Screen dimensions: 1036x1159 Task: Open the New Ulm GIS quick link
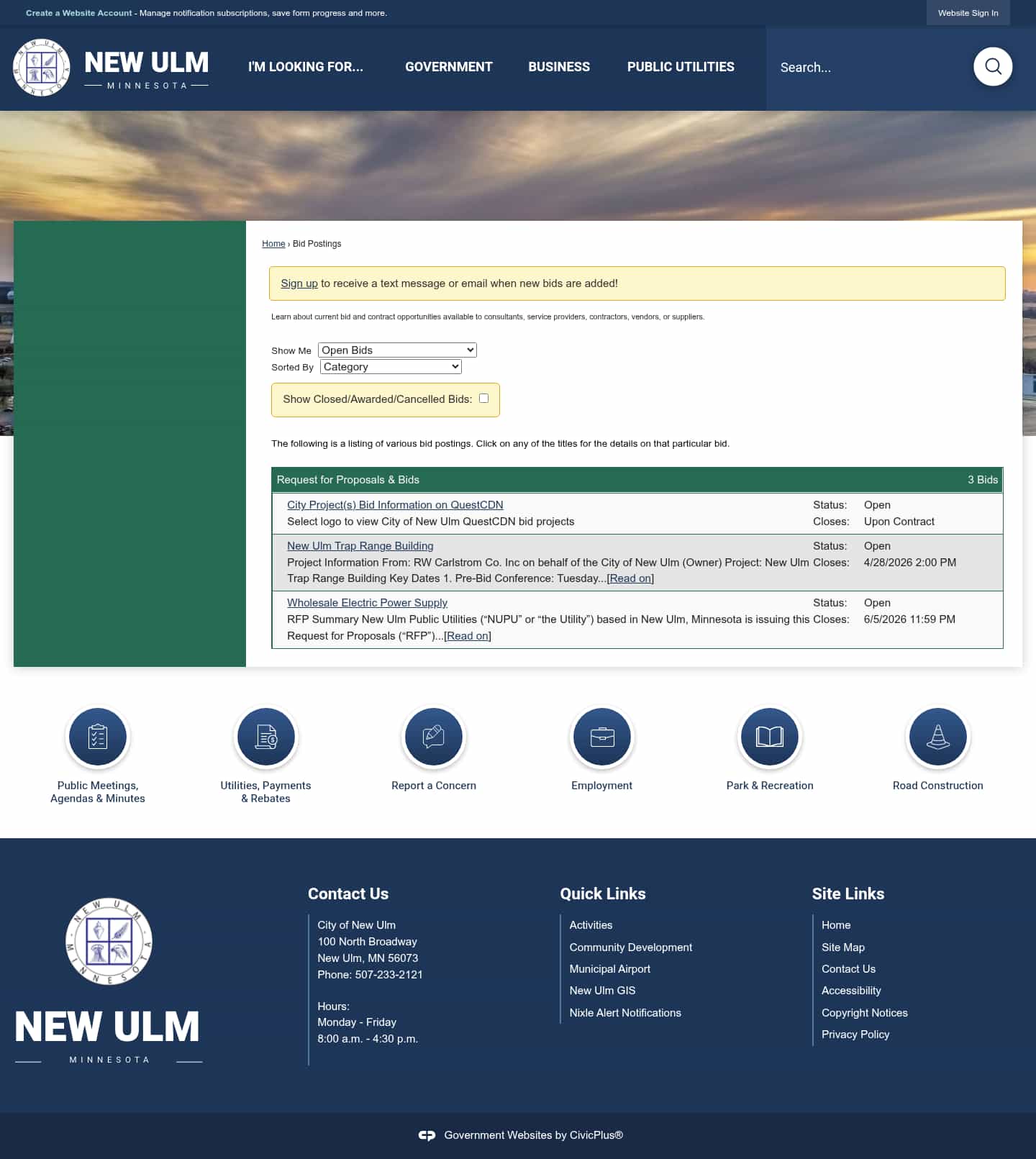click(x=603, y=991)
